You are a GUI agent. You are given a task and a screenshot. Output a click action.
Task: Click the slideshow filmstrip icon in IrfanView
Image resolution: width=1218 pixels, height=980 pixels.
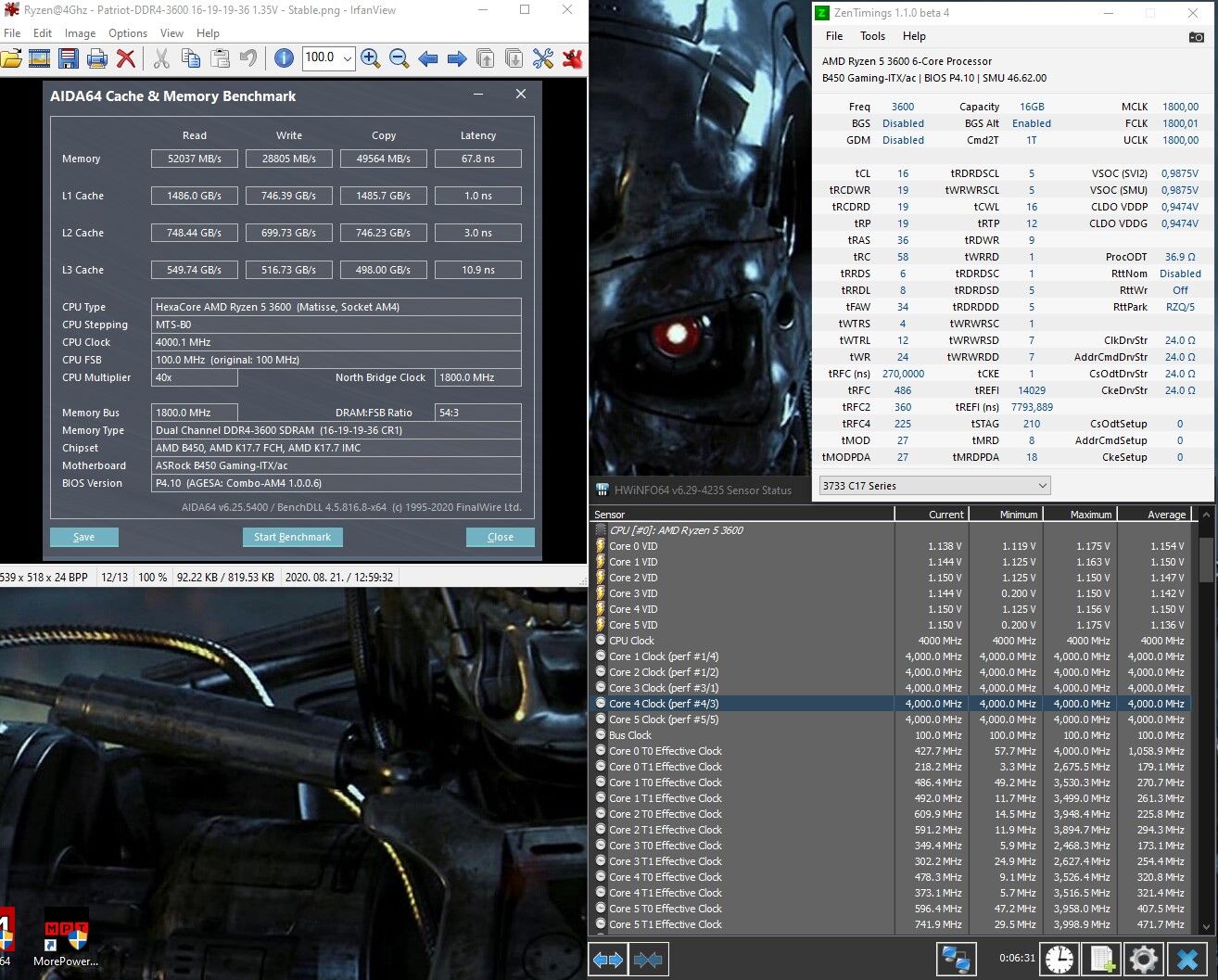(x=39, y=58)
